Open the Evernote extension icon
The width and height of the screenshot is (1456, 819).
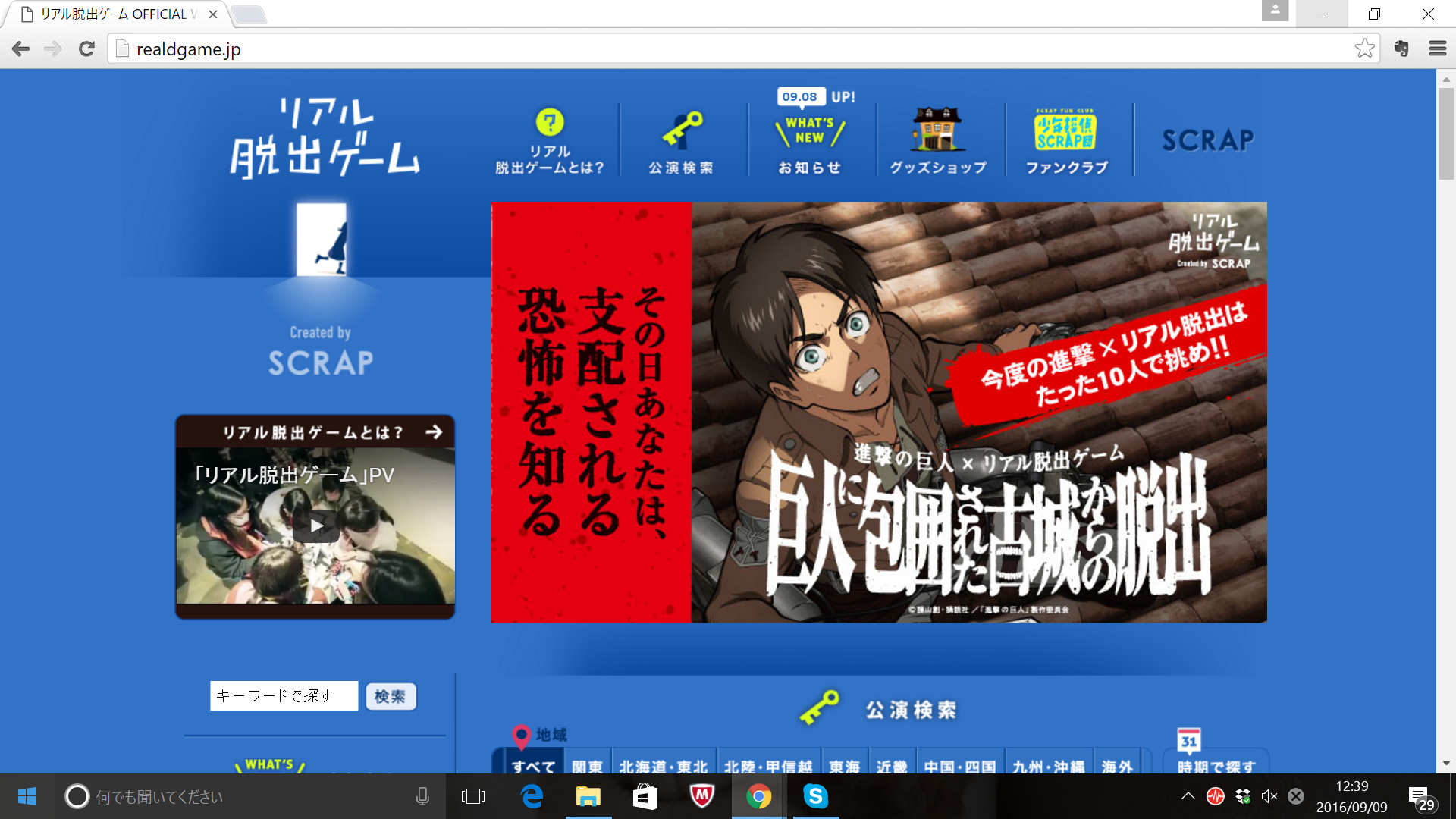(1401, 49)
